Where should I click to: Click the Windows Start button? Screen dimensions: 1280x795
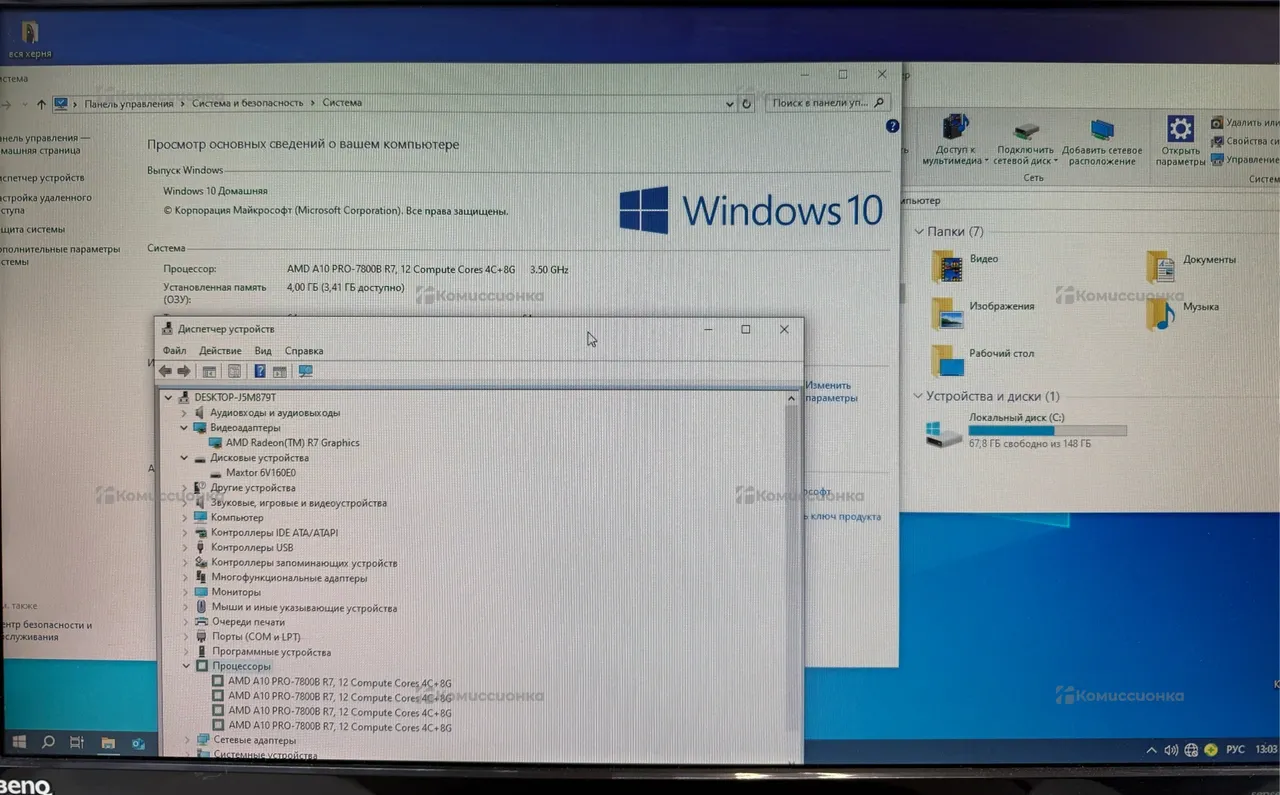point(18,742)
